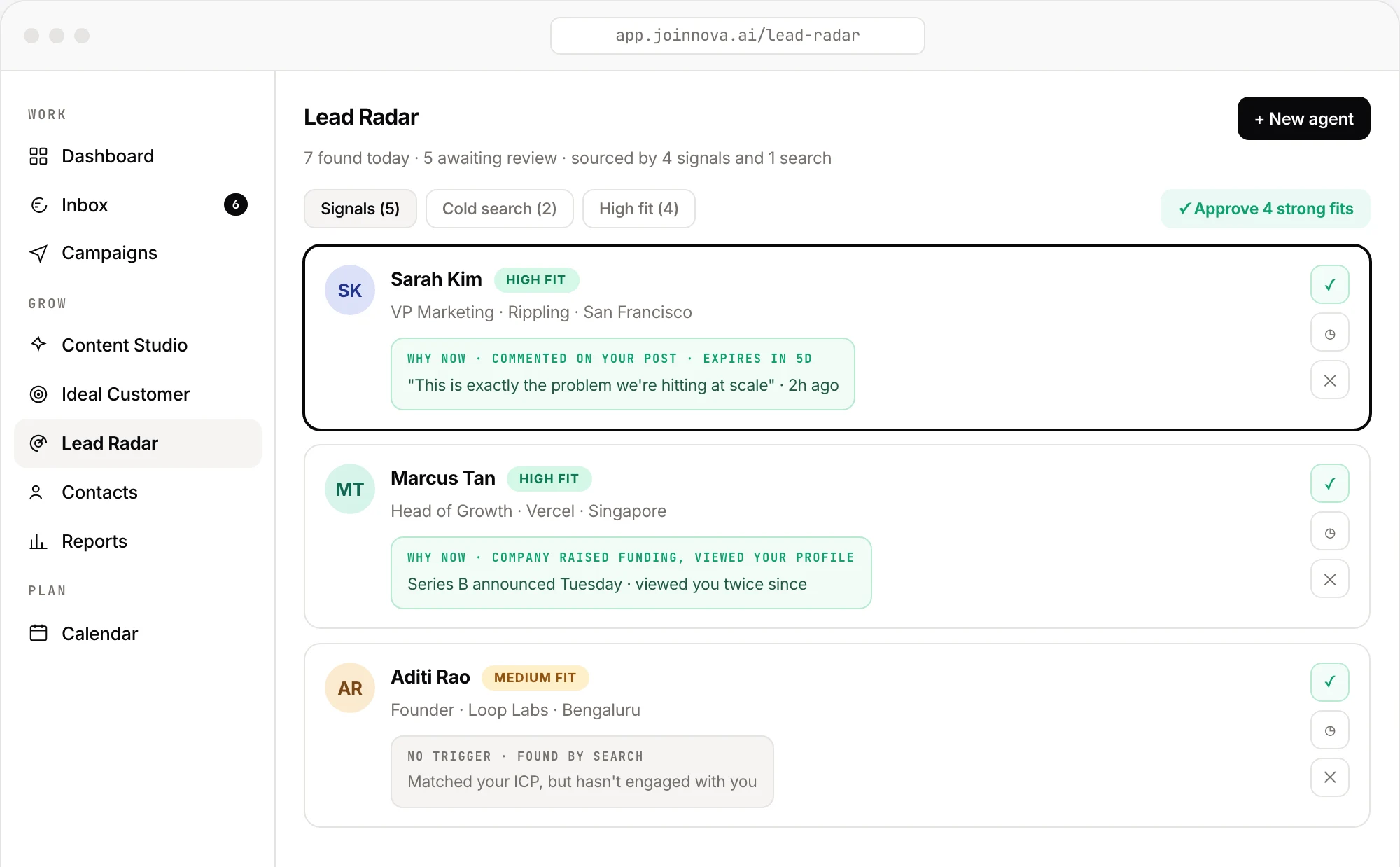
Task: Open Calendar in the sidebar
Action: tap(138, 634)
